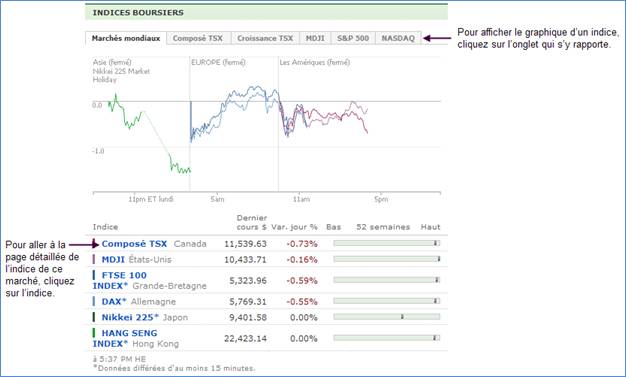Show the MDJI chart tab

pos(315,38)
